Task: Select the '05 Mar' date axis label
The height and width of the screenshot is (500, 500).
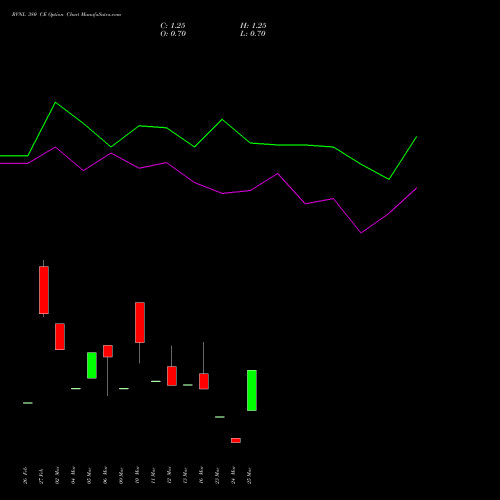Action: [89, 476]
